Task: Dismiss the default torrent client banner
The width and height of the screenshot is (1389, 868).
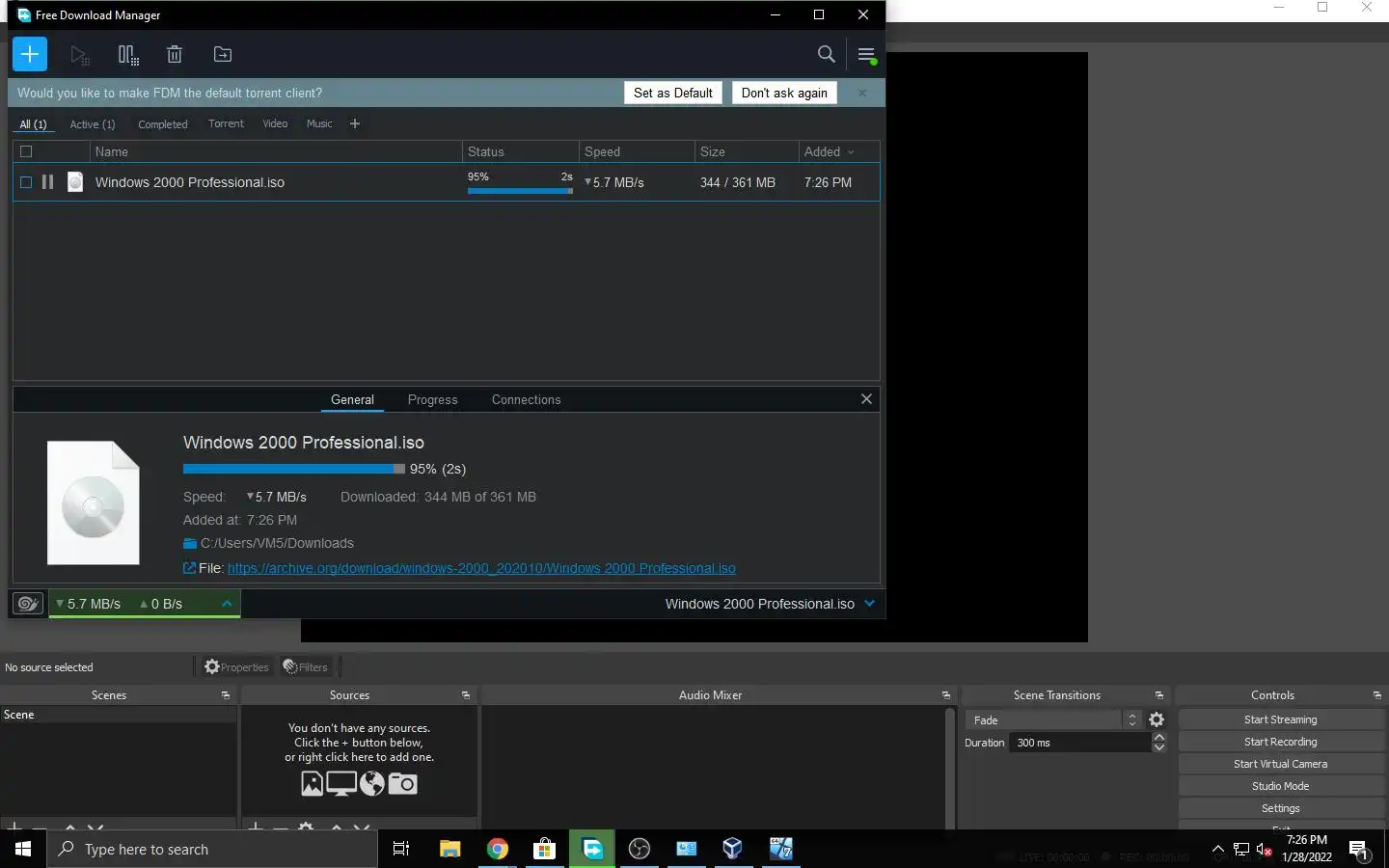Action: tap(862, 94)
